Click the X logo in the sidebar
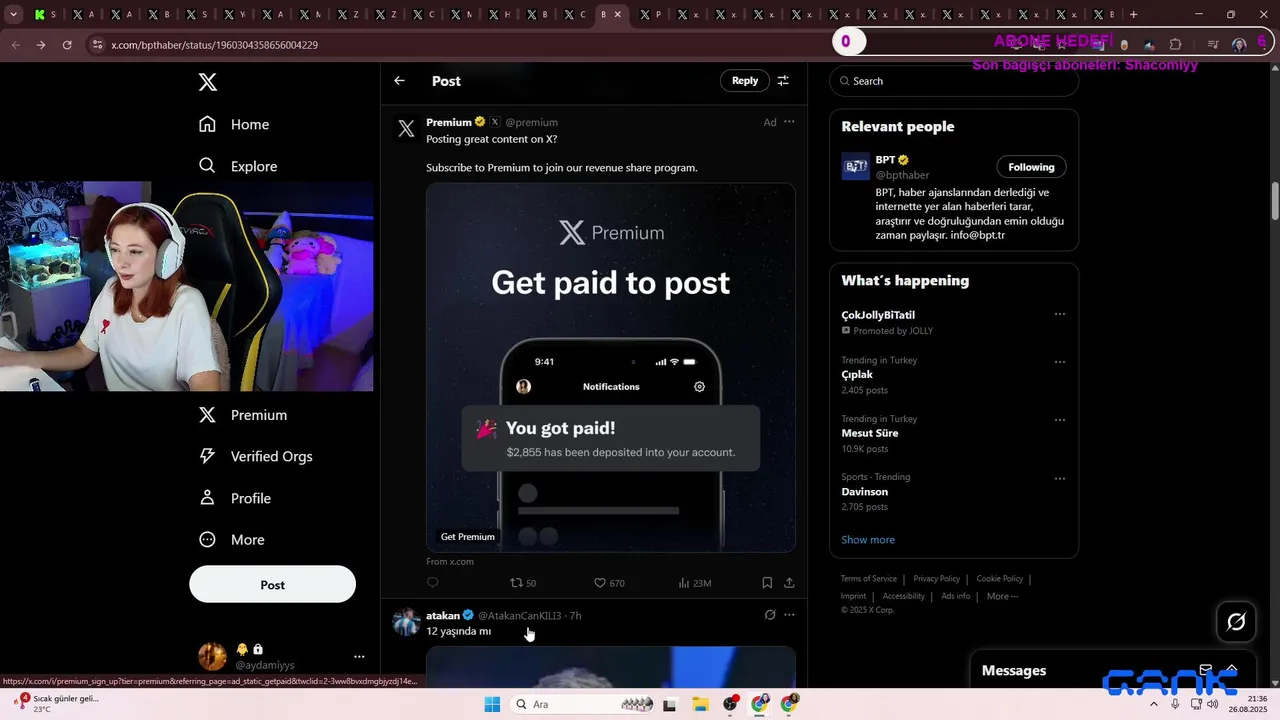This screenshot has width=1280, height=720. [208, 82]
